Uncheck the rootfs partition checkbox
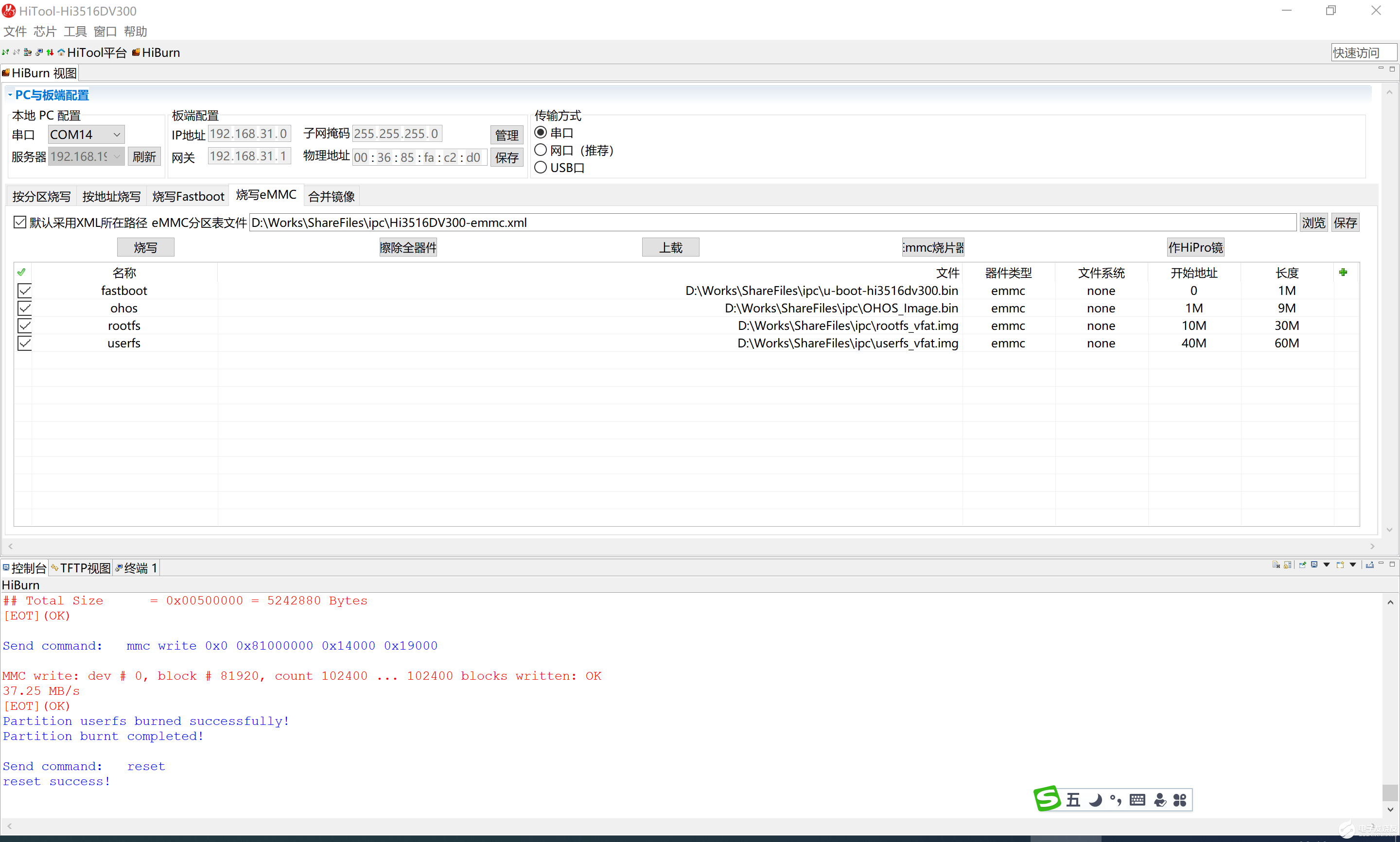Image resolution: width=1400 pixels, height=842 pixels. [24, 326]
